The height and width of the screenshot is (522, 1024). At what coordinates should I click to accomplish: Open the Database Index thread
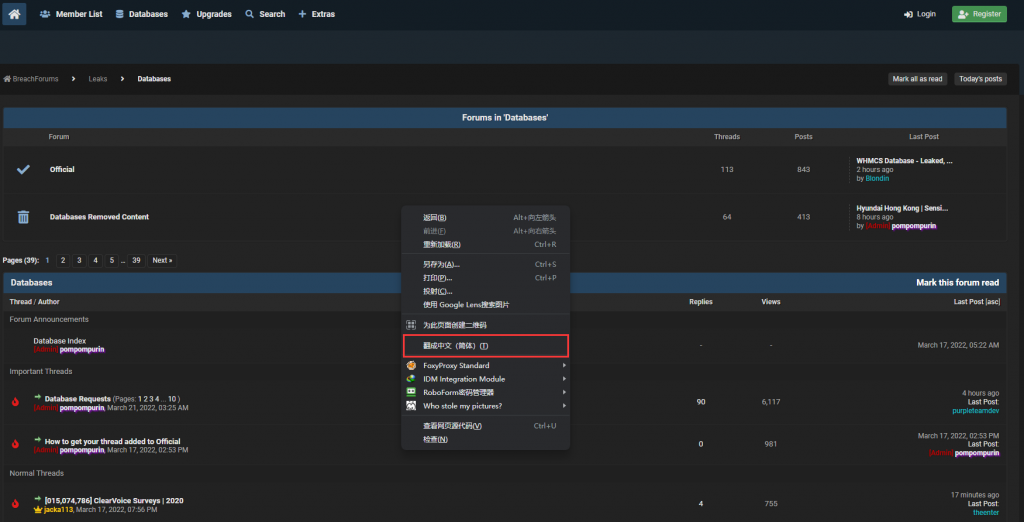click(59, 341)
